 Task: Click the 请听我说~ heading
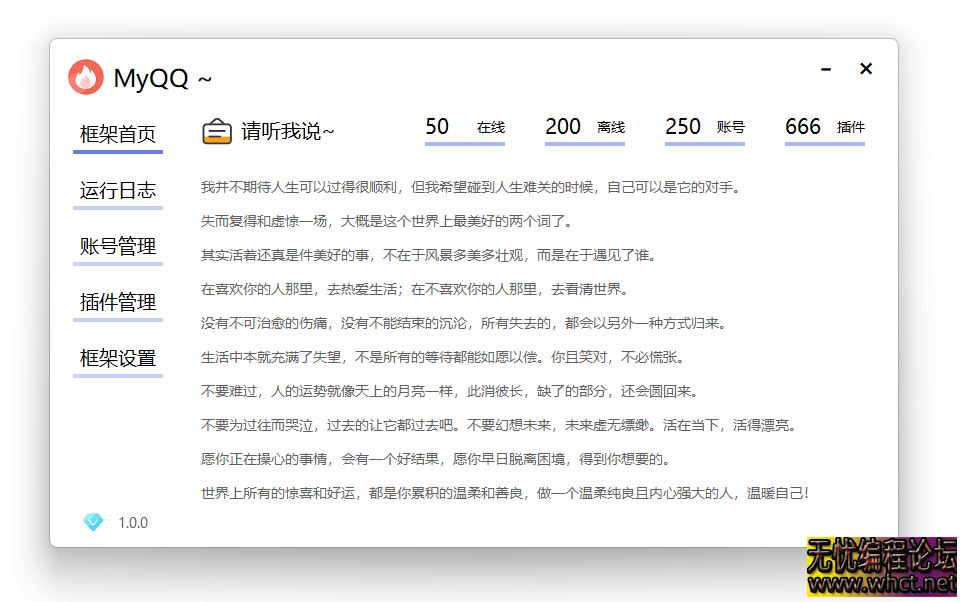click(289, 129)
